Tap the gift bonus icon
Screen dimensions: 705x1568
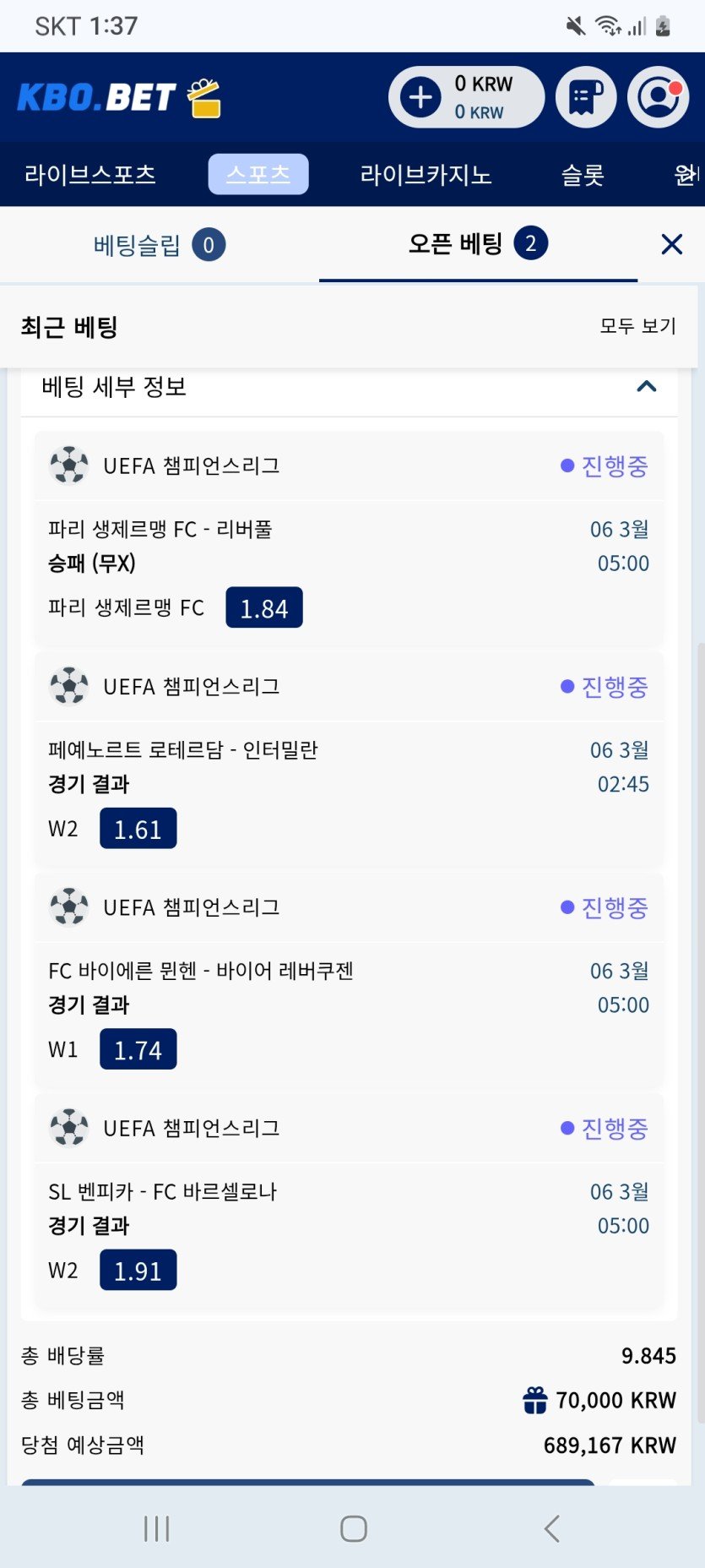pyautogui.click(x=535, y=1400)
